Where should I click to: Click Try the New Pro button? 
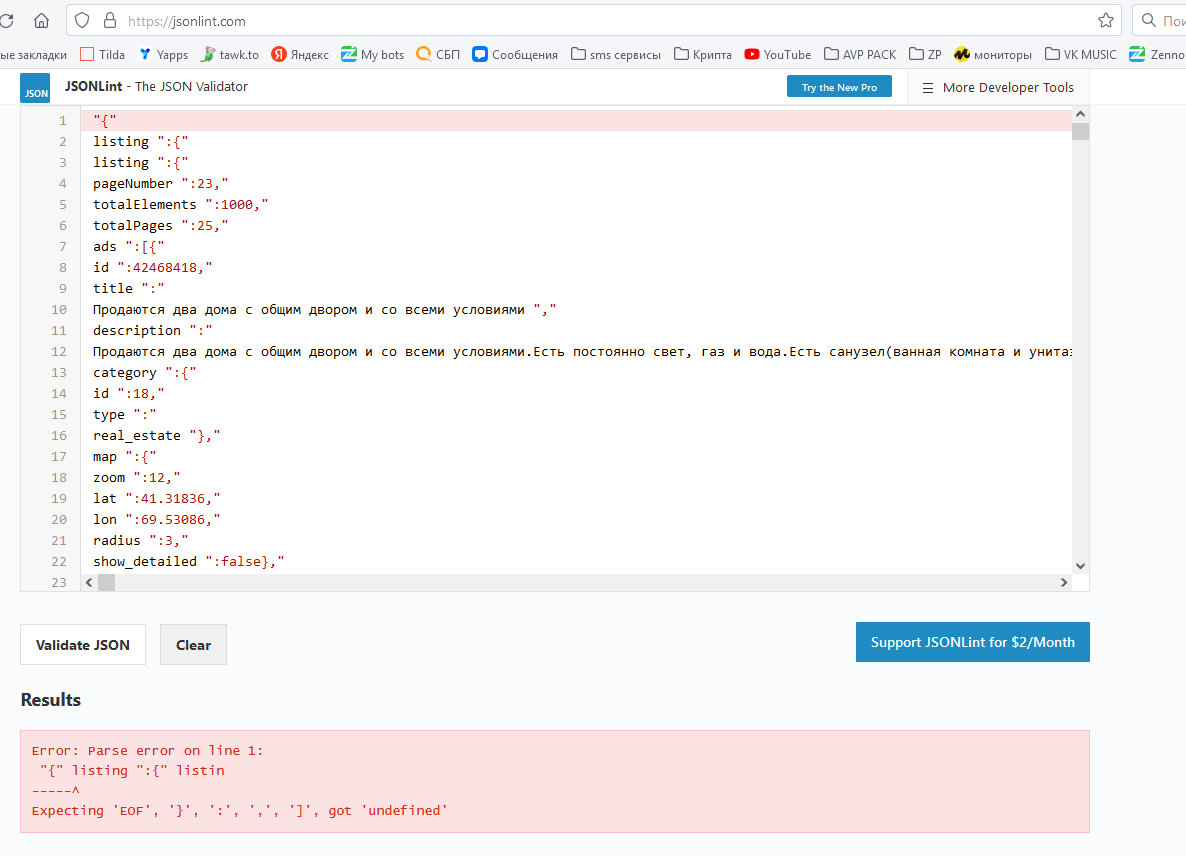click(x=839, y=88)
